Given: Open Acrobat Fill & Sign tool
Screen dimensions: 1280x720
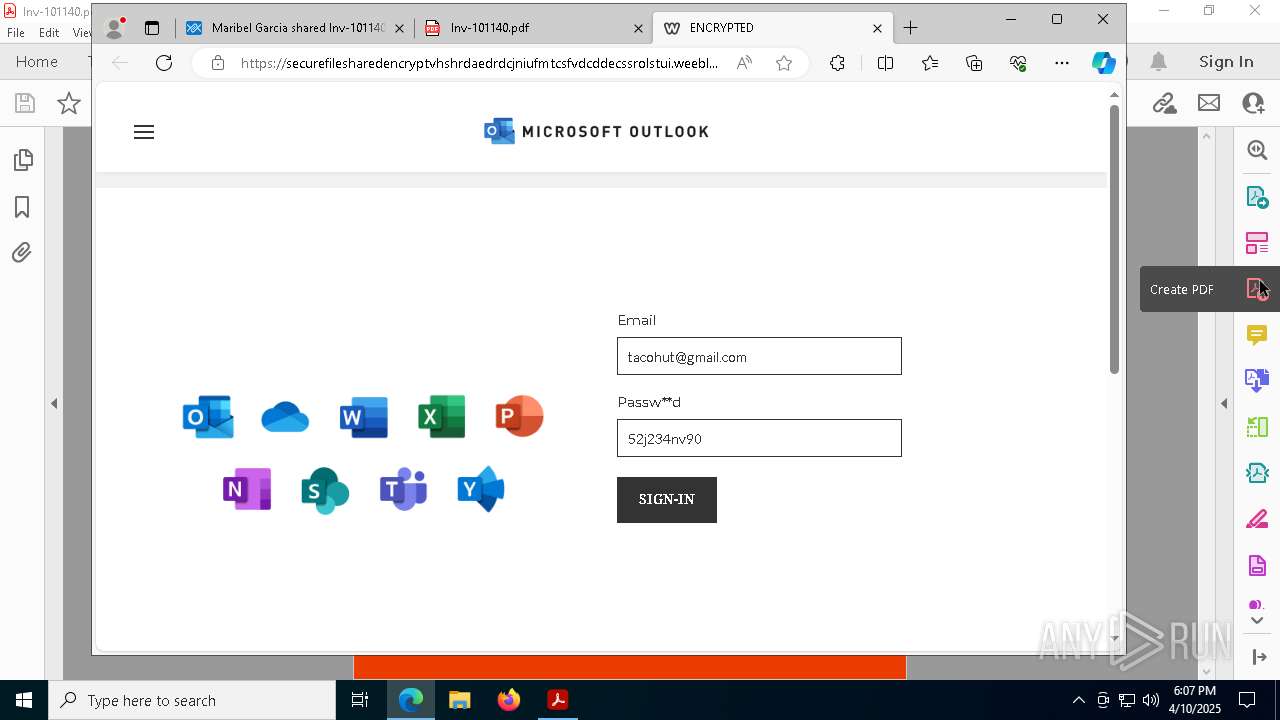Looking at the screenshot, I should [x=1257, y=520].
